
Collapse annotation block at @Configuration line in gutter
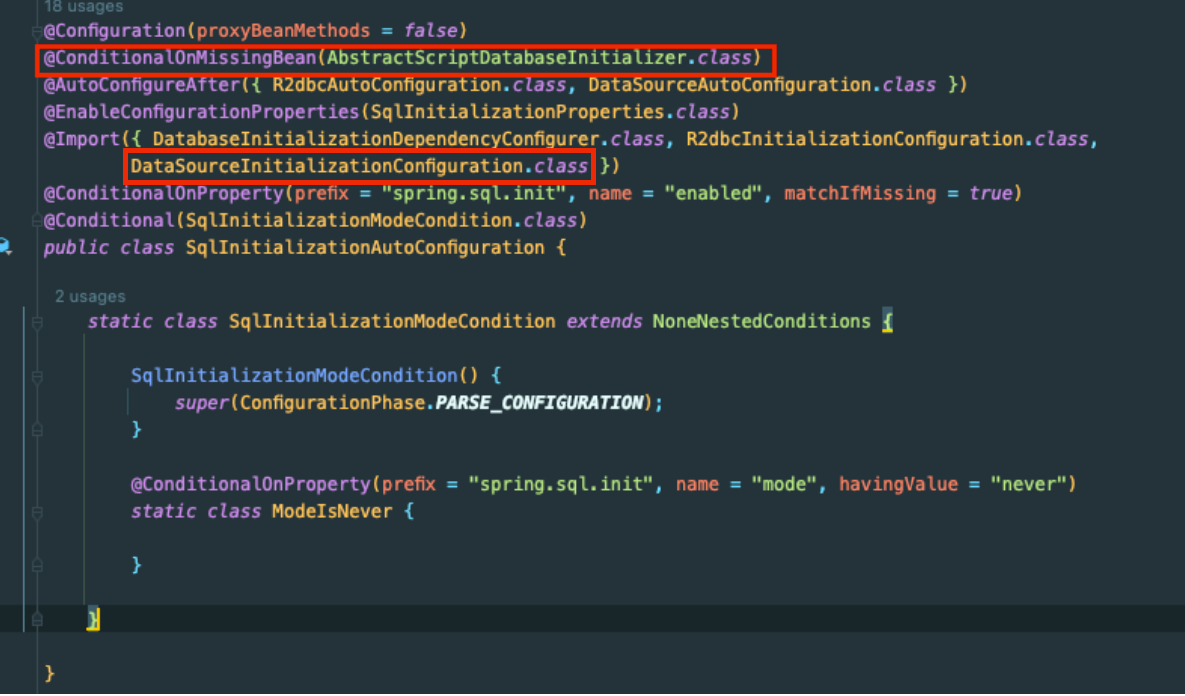pyautogui.click(x=36, y=32)
